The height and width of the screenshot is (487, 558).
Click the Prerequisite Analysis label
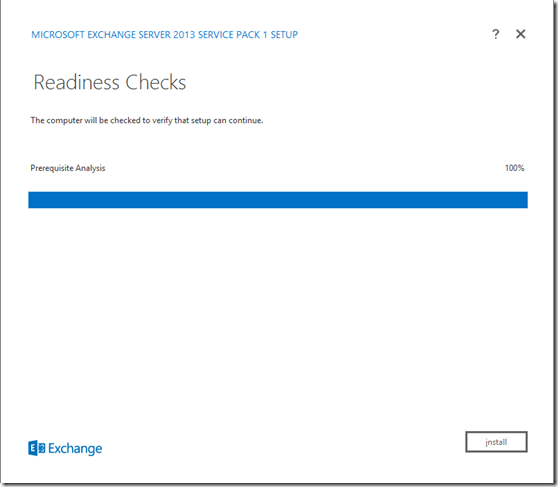(x=68, y=168)
